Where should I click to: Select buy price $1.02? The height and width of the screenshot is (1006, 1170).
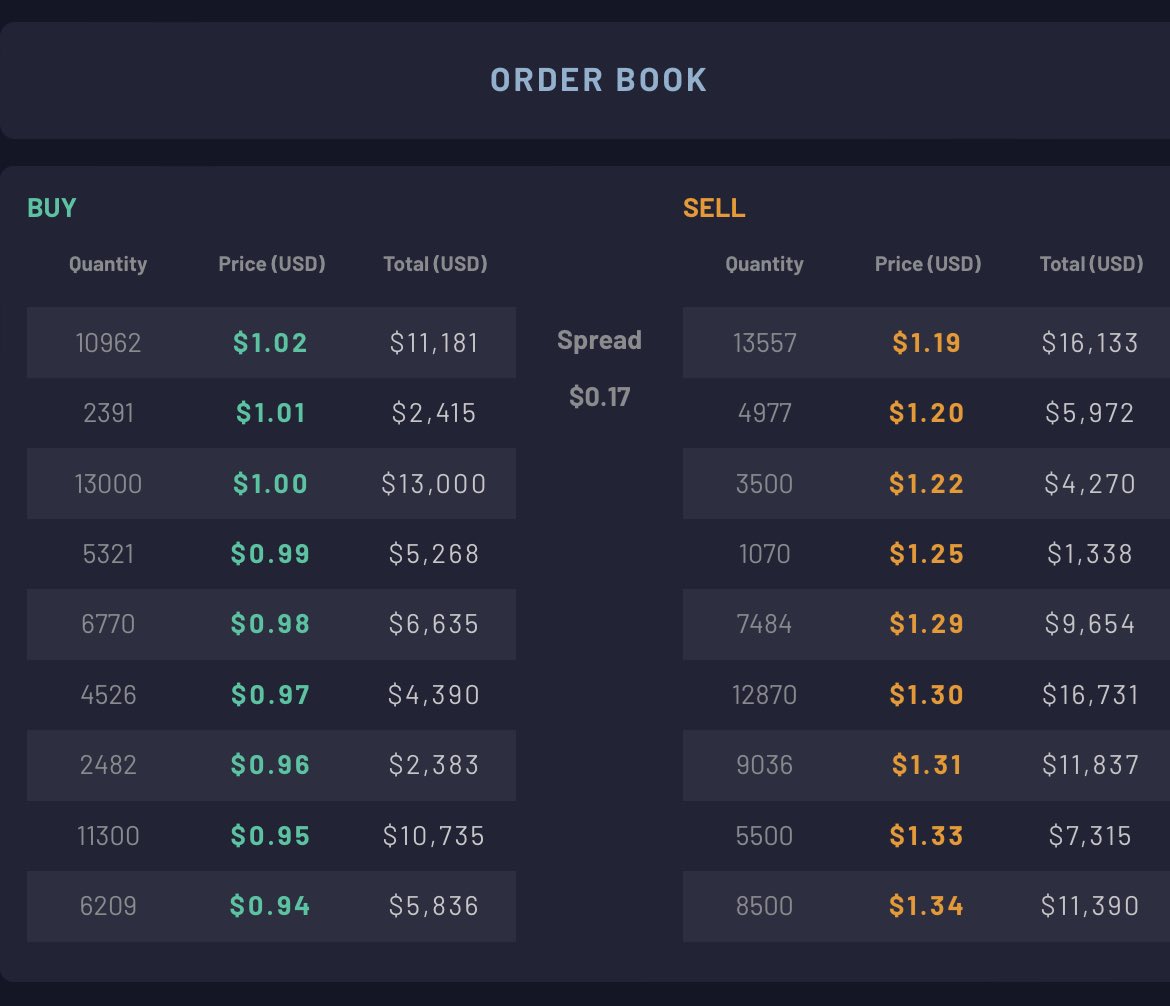270,343
